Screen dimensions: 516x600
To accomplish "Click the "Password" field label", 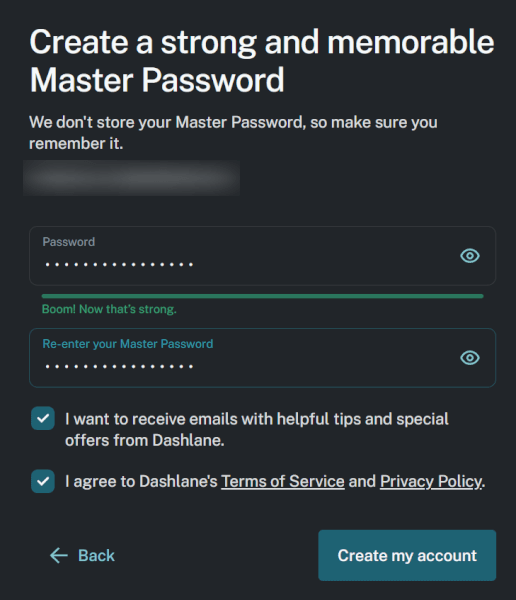I will (x=69, y=242).
